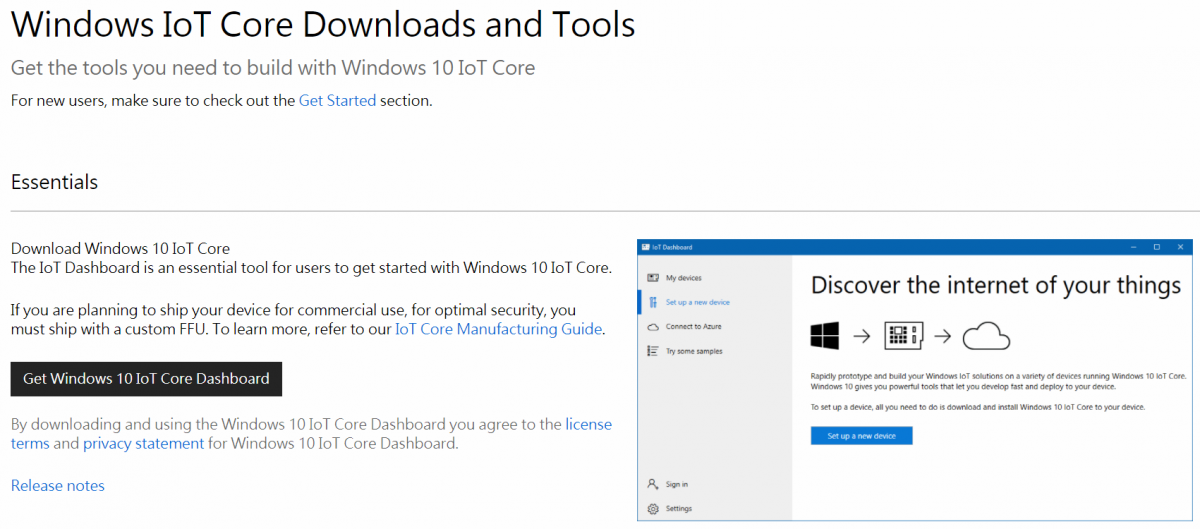The height and width of the screenshot is (529, 1200).
Task: Click the Settings gear icon
Action: [x=653, y=509]
